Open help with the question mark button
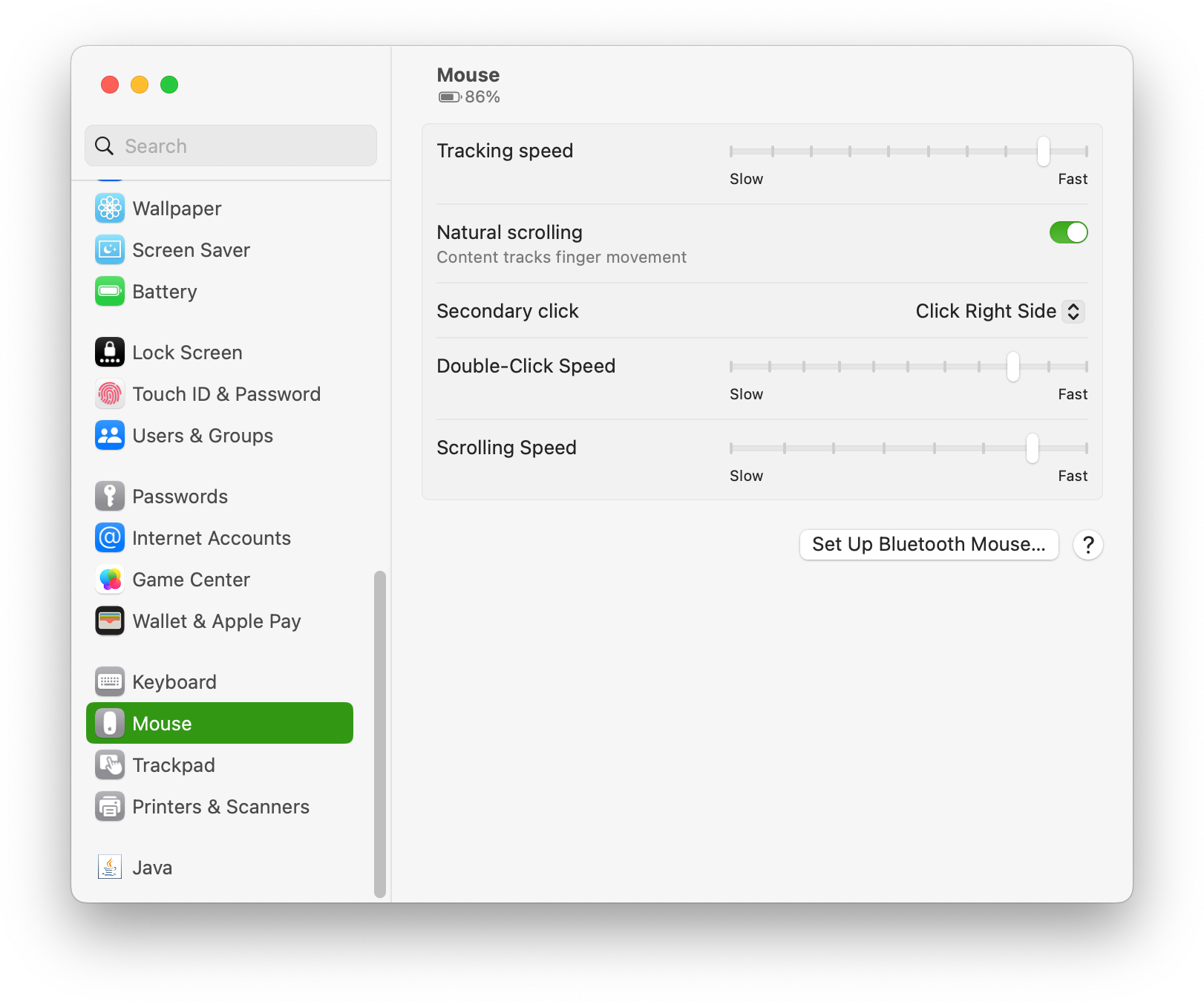The image size is (1204, 1002). tap(1088, 545)
